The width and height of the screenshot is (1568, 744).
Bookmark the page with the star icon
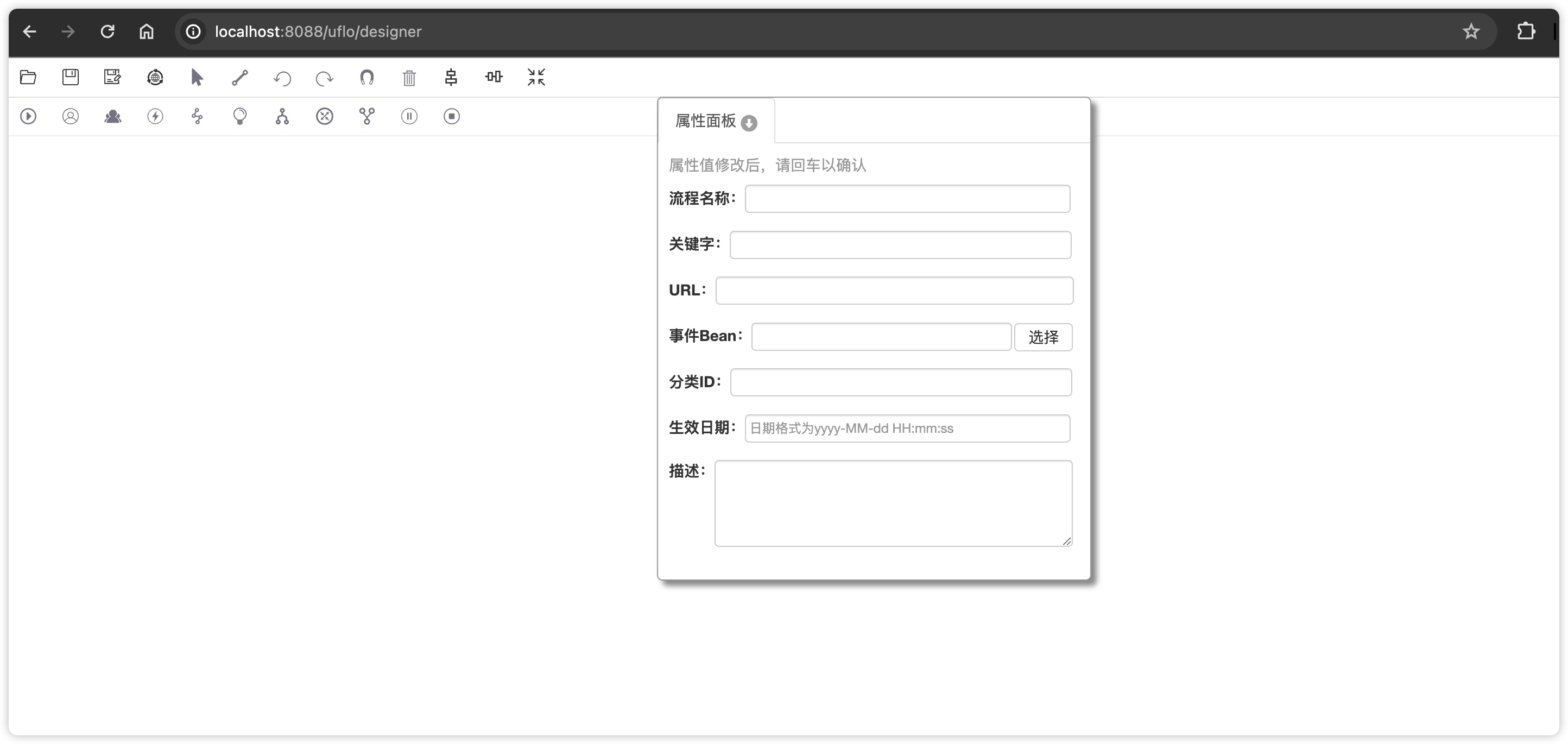pos(1471,31)
